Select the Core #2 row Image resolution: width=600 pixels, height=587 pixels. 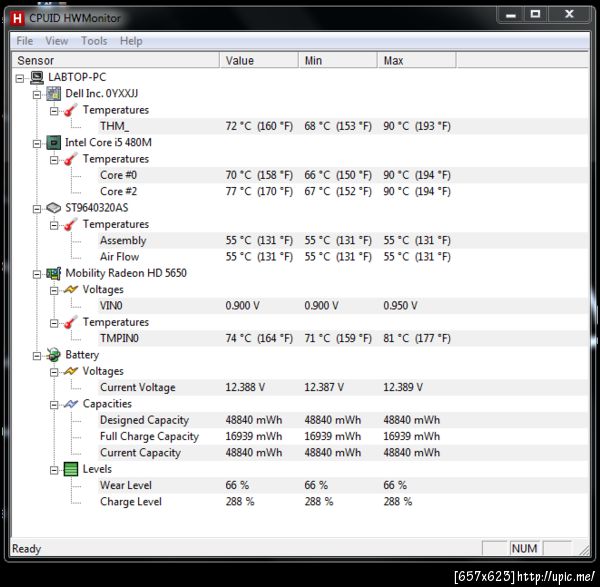click(x=342, y=191)
